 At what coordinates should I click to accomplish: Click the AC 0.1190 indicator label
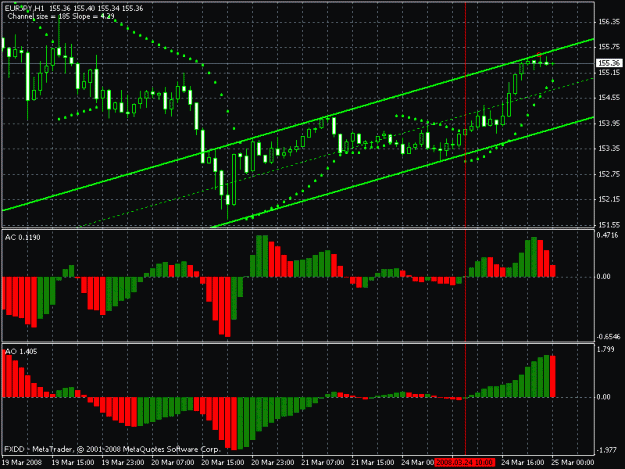[x=23, y=237]
